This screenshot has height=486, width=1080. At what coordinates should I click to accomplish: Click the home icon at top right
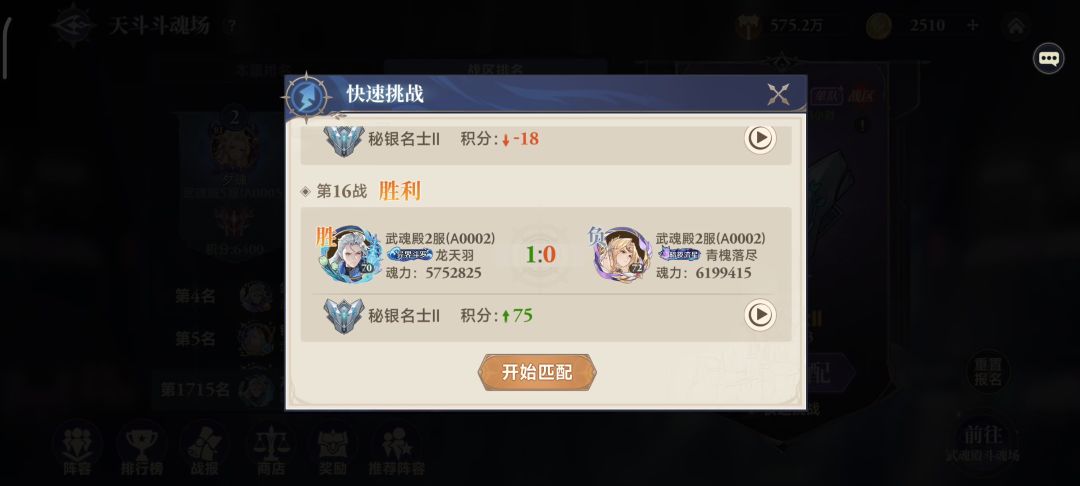[x=1016, y=26]
